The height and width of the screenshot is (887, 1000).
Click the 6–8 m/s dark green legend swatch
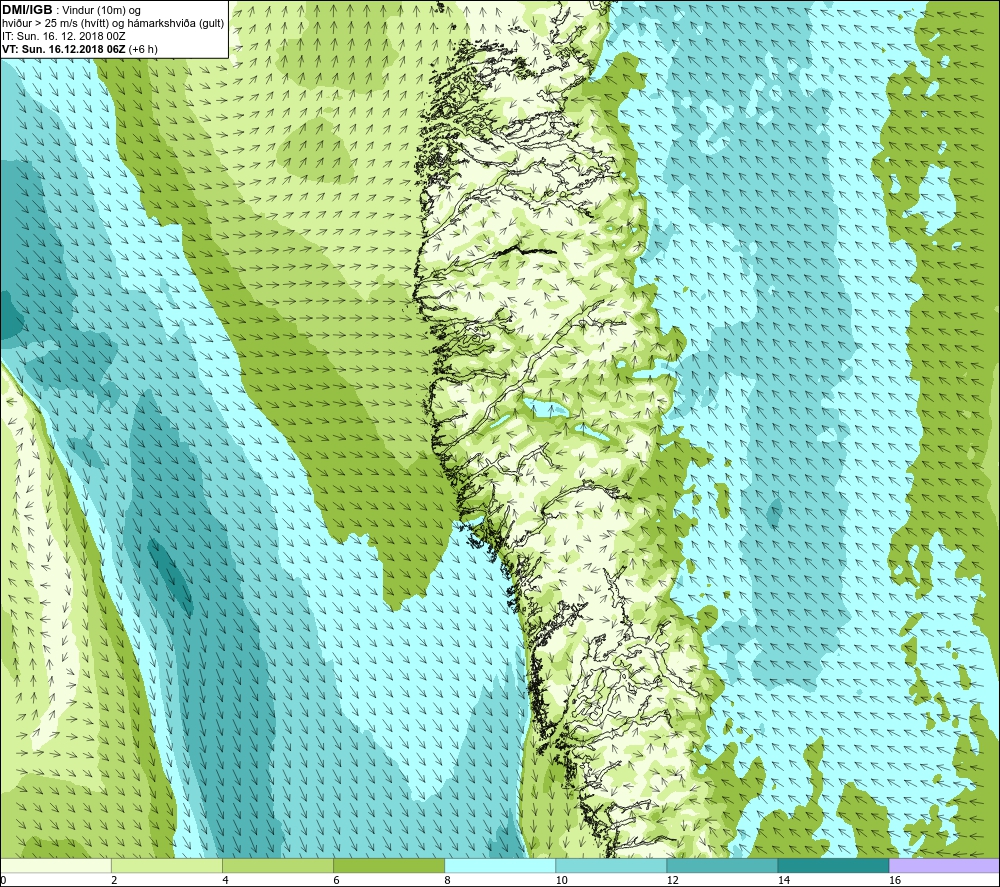(x=388, y=865)
